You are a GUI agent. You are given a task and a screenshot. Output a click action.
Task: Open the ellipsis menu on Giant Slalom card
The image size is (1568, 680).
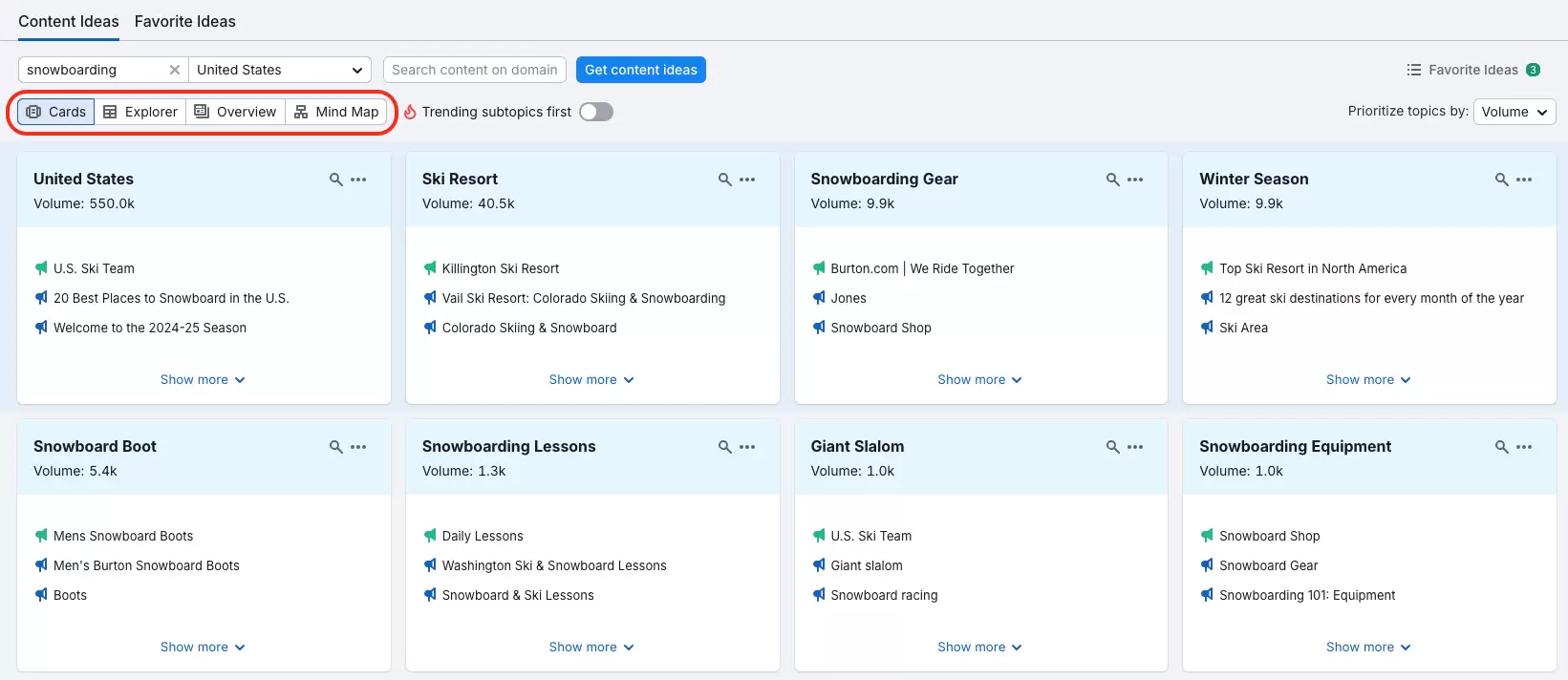tap(1135, 447)
